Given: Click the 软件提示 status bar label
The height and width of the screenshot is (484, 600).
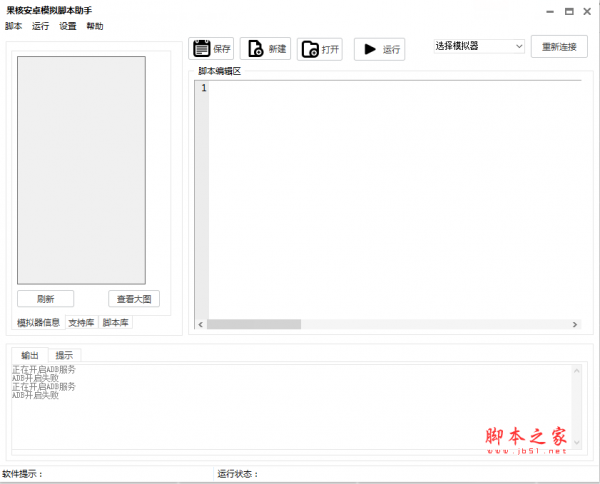Looking at the screenshot, I should point(22,474).
